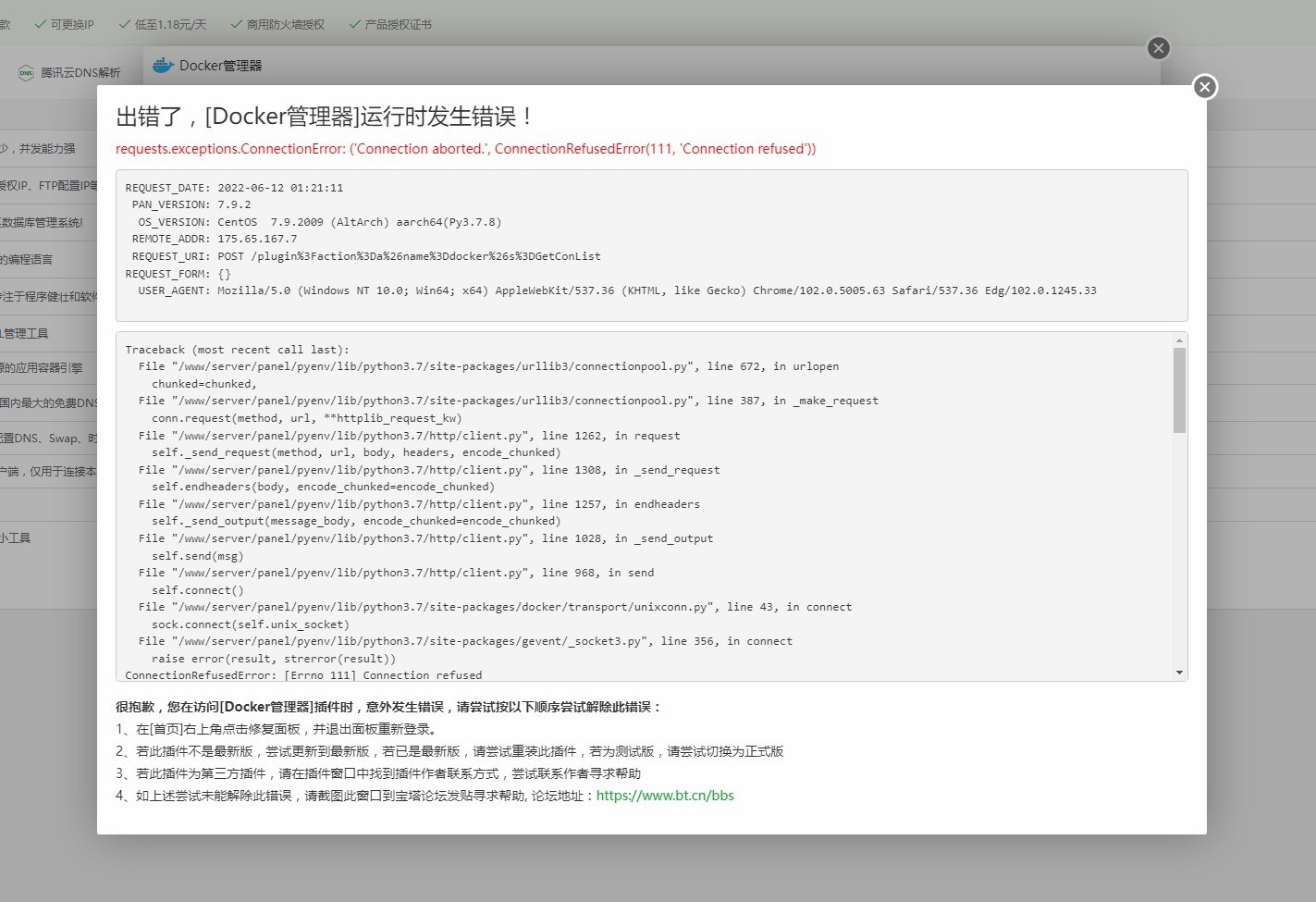Click the traceback scrollbar thumb
The height and width of the screenshot is (902, 1316).
click(1179, 390)
